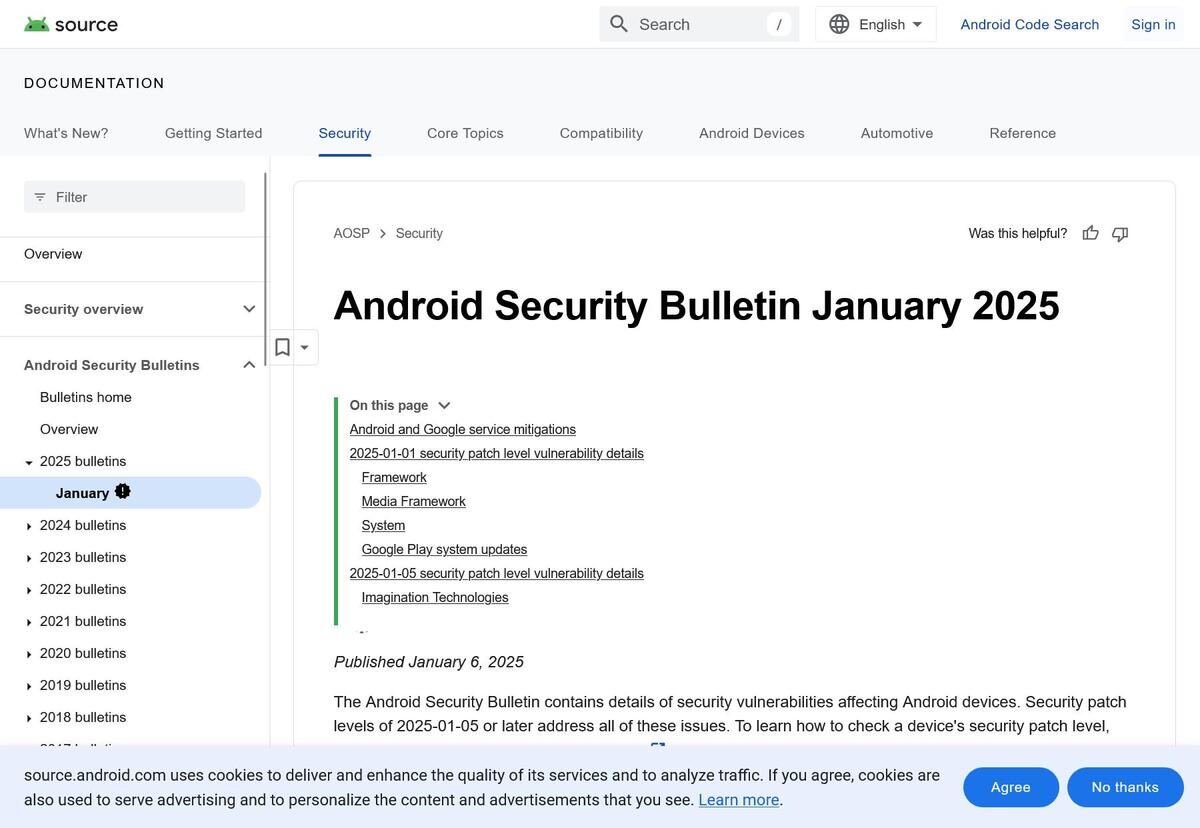Open the Reference tab
Viewport: 1200px width, 828px height.
(1023, 133)
